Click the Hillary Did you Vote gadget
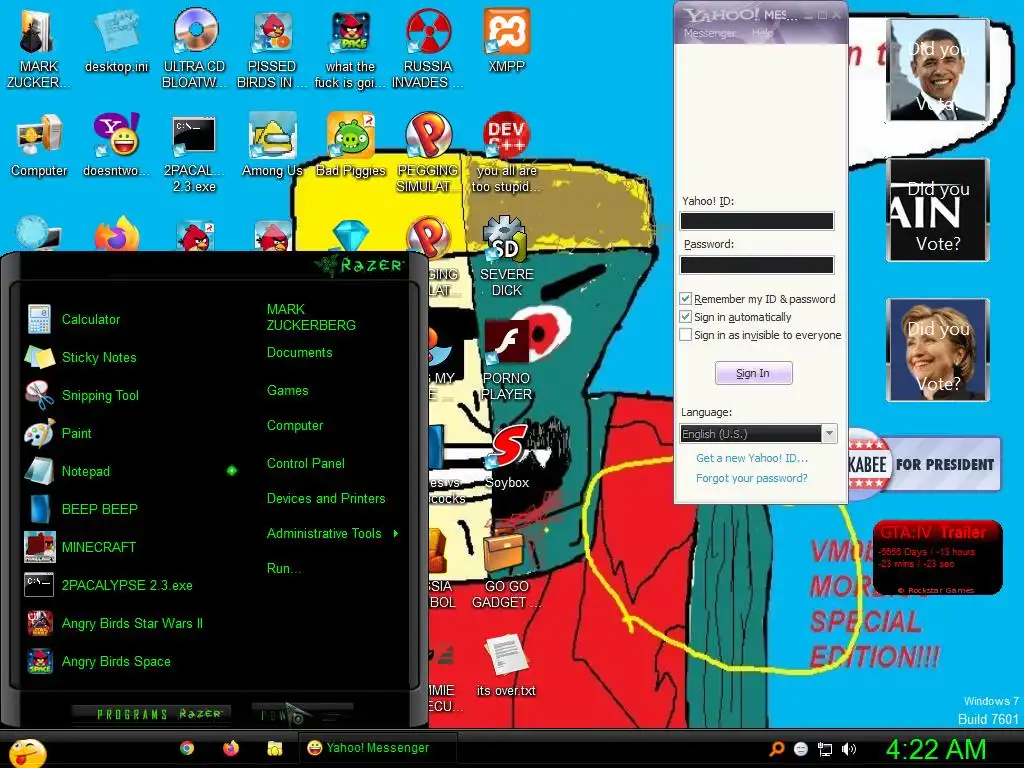The height and width of the screenshot is (768, 1024). [938, 350]
